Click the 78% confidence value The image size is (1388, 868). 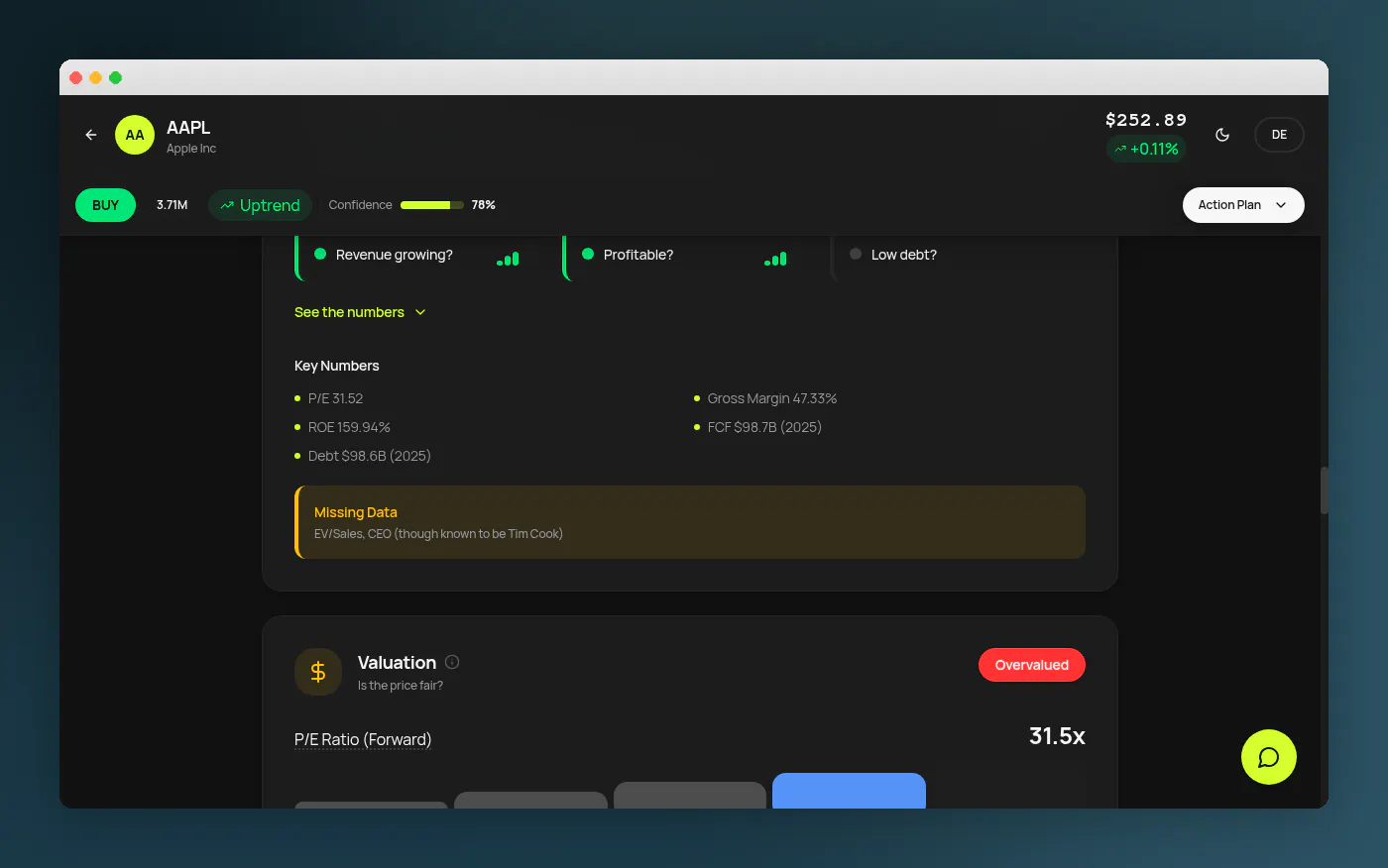tap(484, 205)
